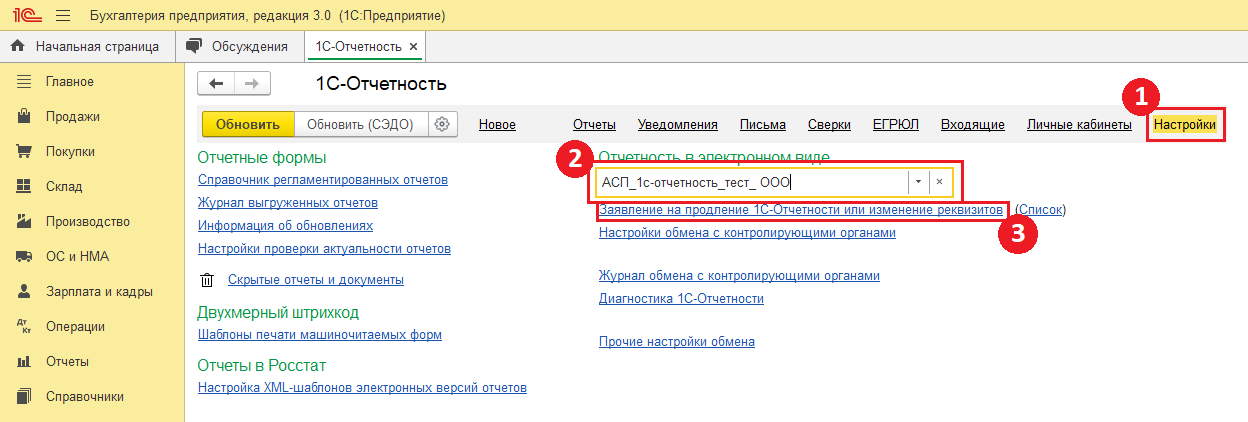The image size is (1248, 422).
Task: Switch to the Начальная страница tab
Action: point(87,46)
